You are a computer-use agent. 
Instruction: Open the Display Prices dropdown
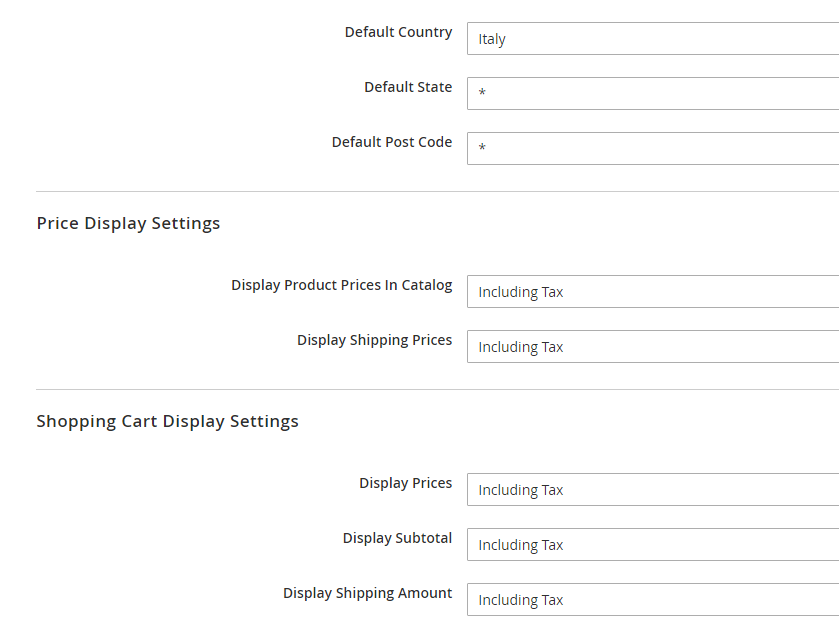650,489
